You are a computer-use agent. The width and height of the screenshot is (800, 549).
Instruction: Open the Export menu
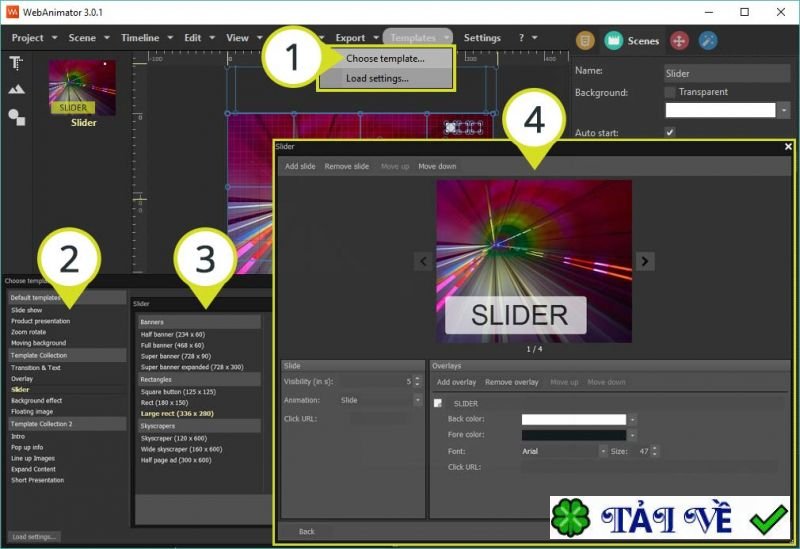[355, 38]
